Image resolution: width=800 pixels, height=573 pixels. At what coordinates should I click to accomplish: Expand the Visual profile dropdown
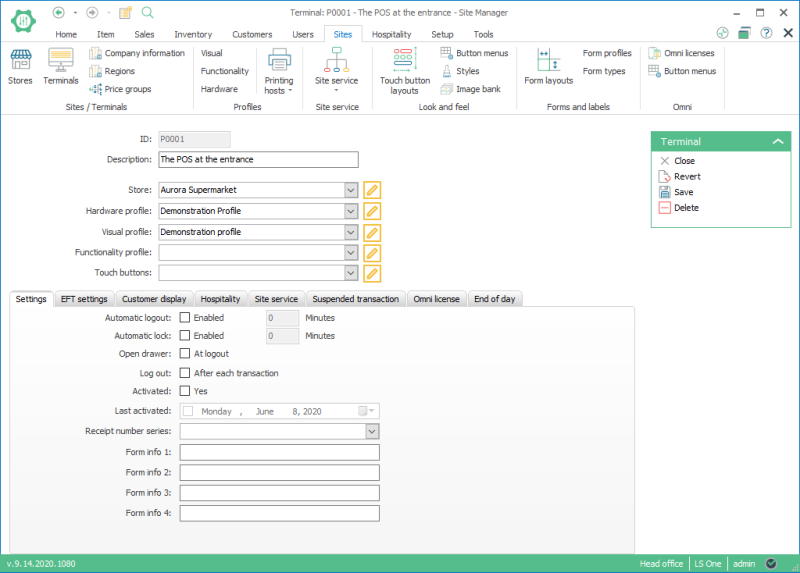pos(350,232)
